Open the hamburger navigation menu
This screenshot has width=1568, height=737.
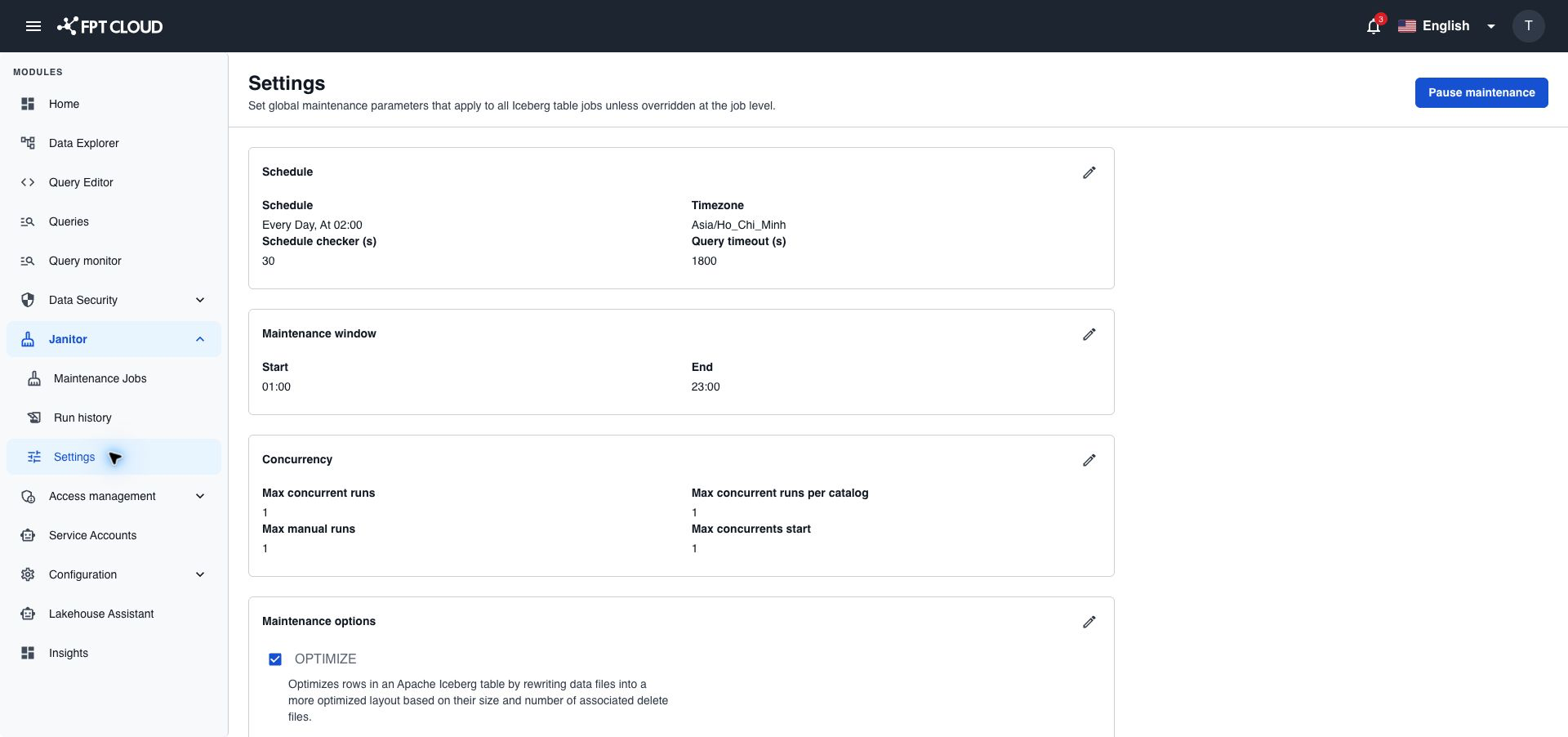pos(33,26)
